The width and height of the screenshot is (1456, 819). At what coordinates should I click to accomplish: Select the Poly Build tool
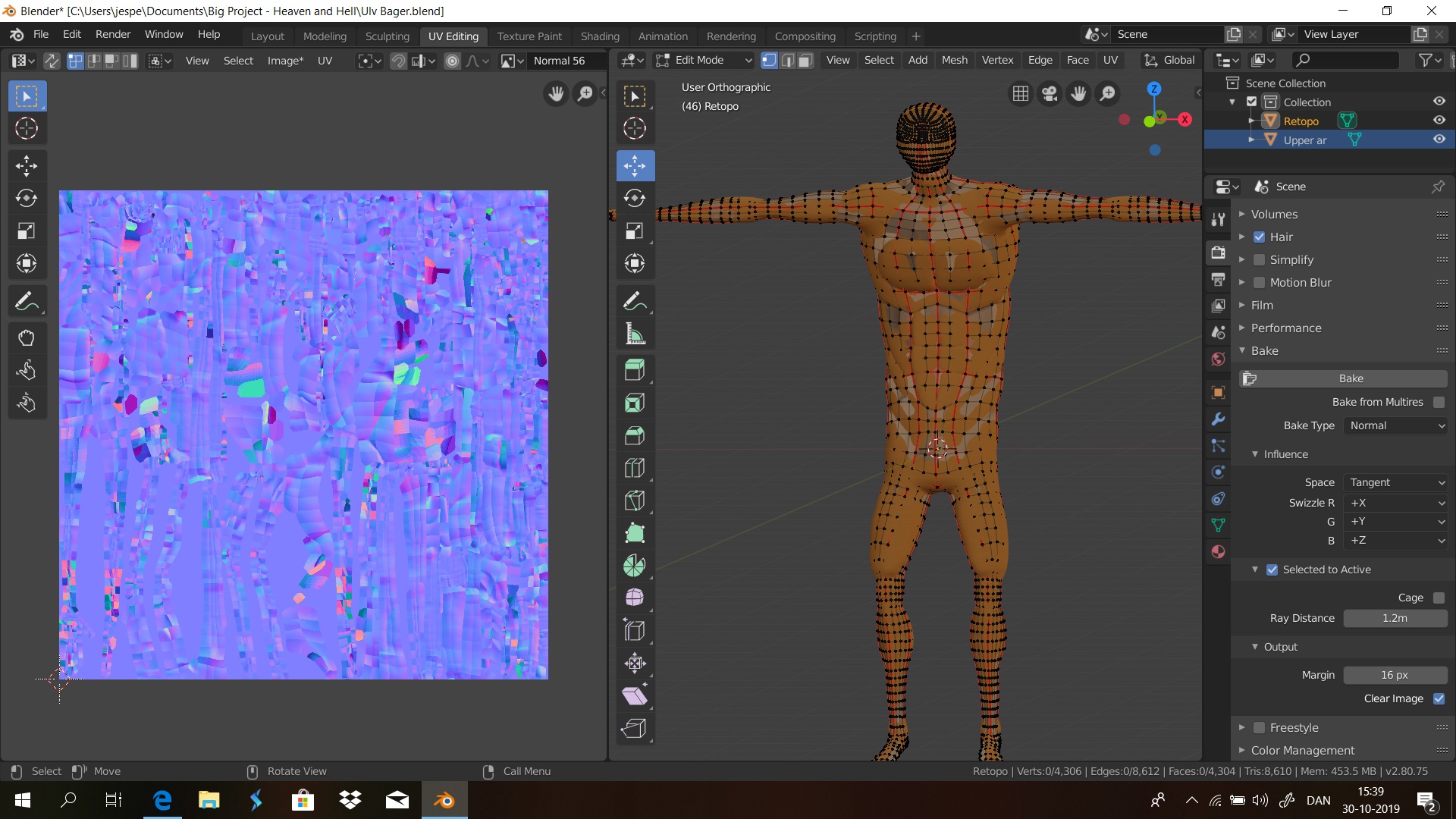(x=635, y=533)
